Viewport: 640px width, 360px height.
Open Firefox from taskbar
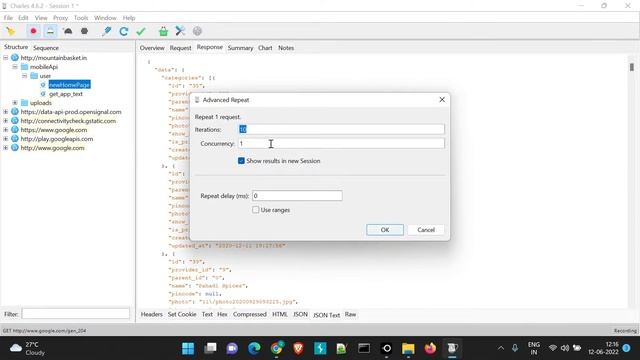[x=430, y=348]
